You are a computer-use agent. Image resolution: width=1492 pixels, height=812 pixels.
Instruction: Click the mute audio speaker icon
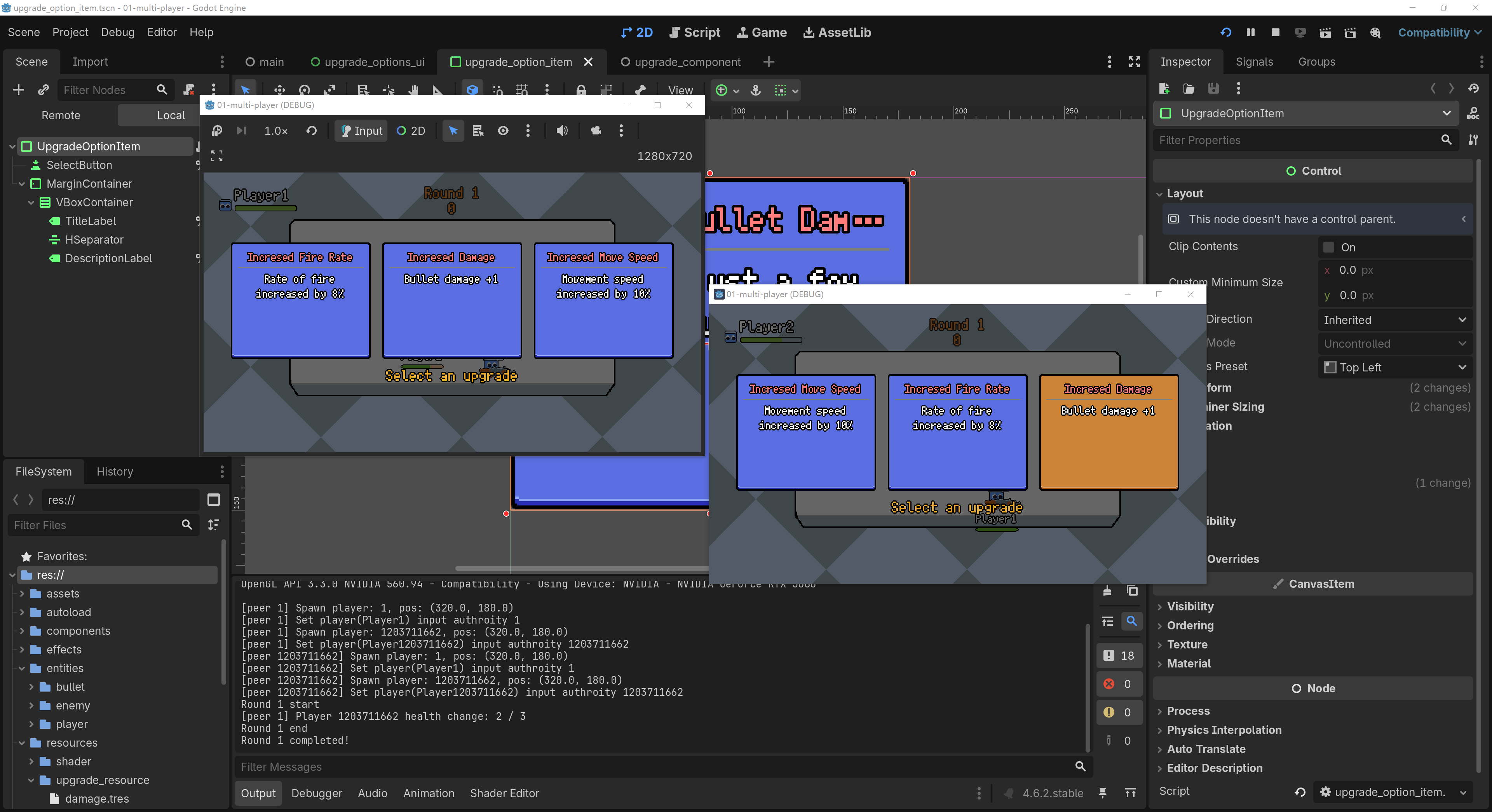click(x=562, y=131)
